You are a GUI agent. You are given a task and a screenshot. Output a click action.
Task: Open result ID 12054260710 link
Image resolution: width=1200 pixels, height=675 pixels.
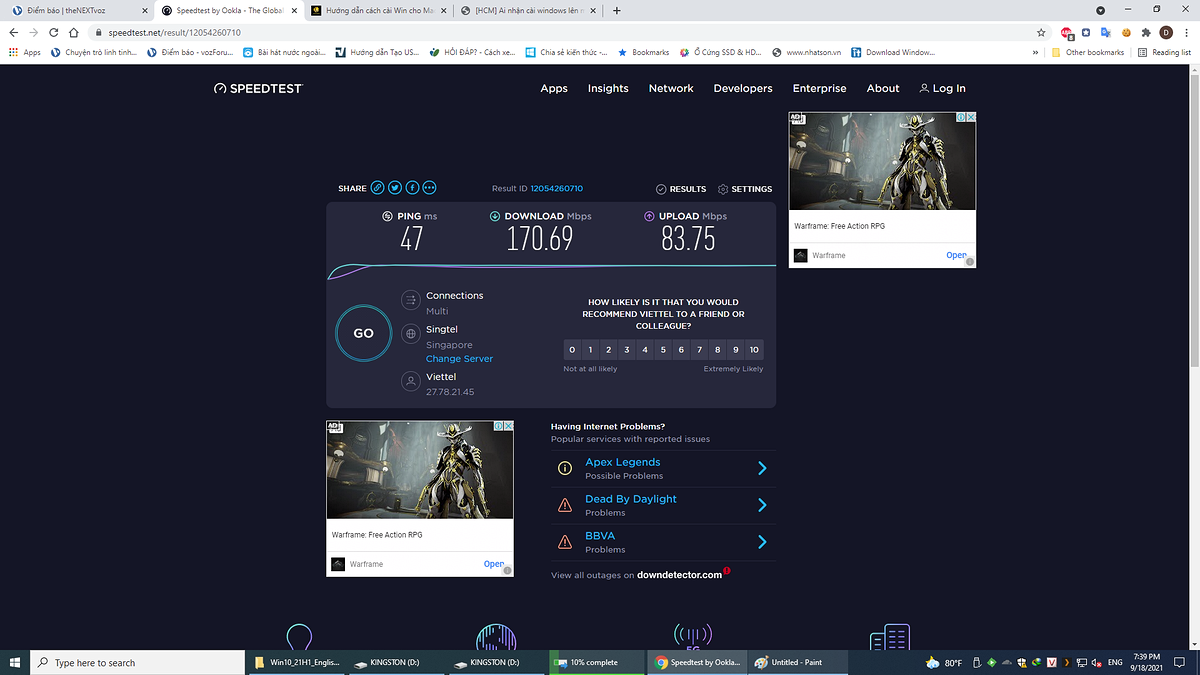pyautogui.click(x=556, y=189)
